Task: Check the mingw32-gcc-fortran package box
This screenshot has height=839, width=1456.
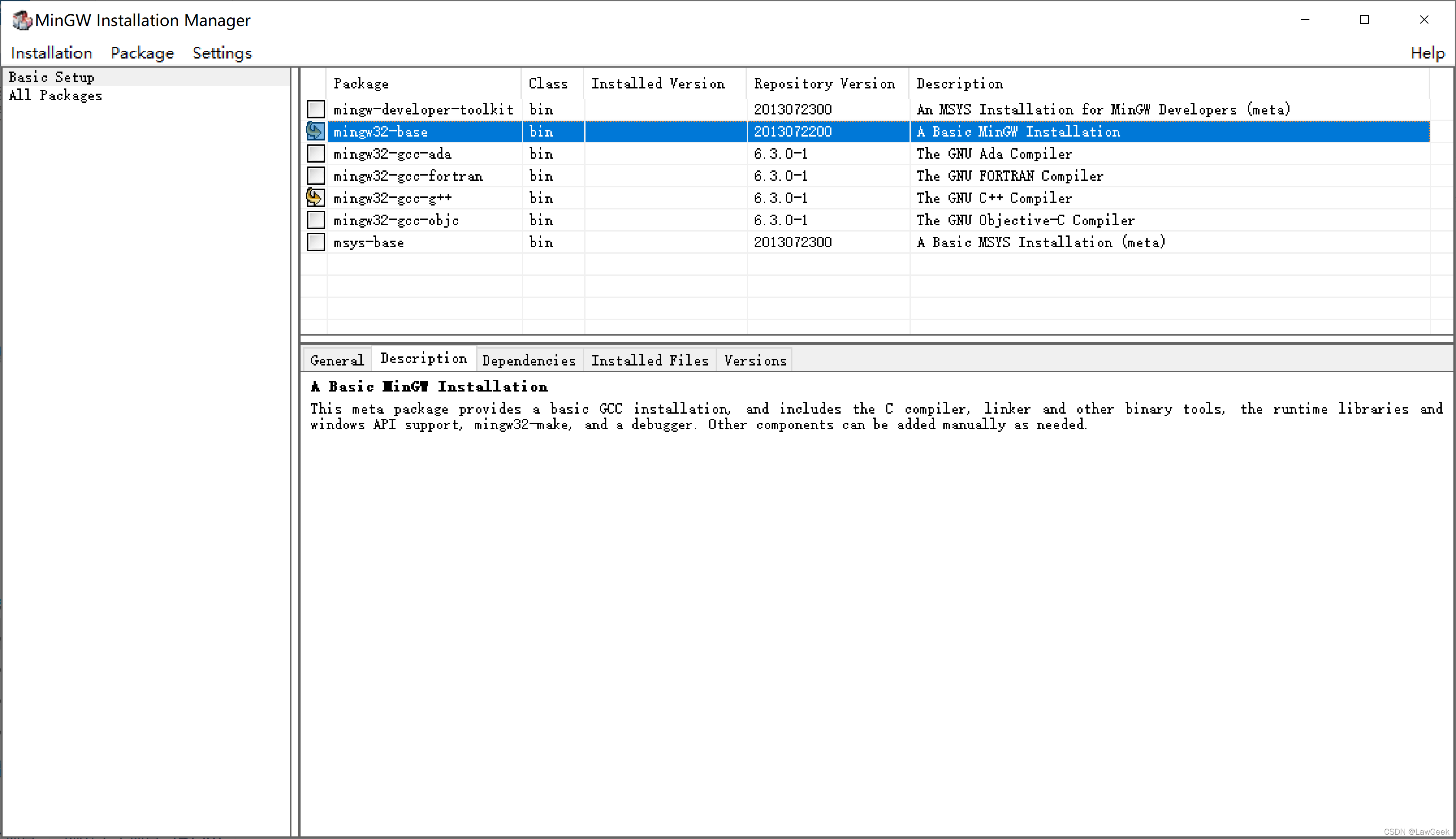Action: pyautogui.click(x=316, y=175)
